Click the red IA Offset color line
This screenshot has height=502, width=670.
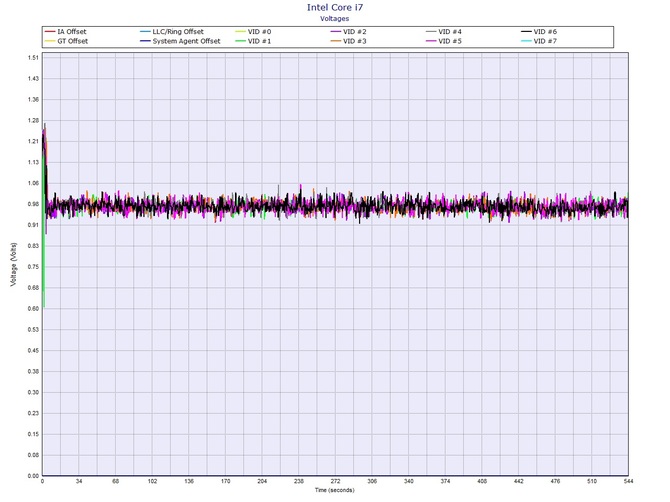point(50,32)
